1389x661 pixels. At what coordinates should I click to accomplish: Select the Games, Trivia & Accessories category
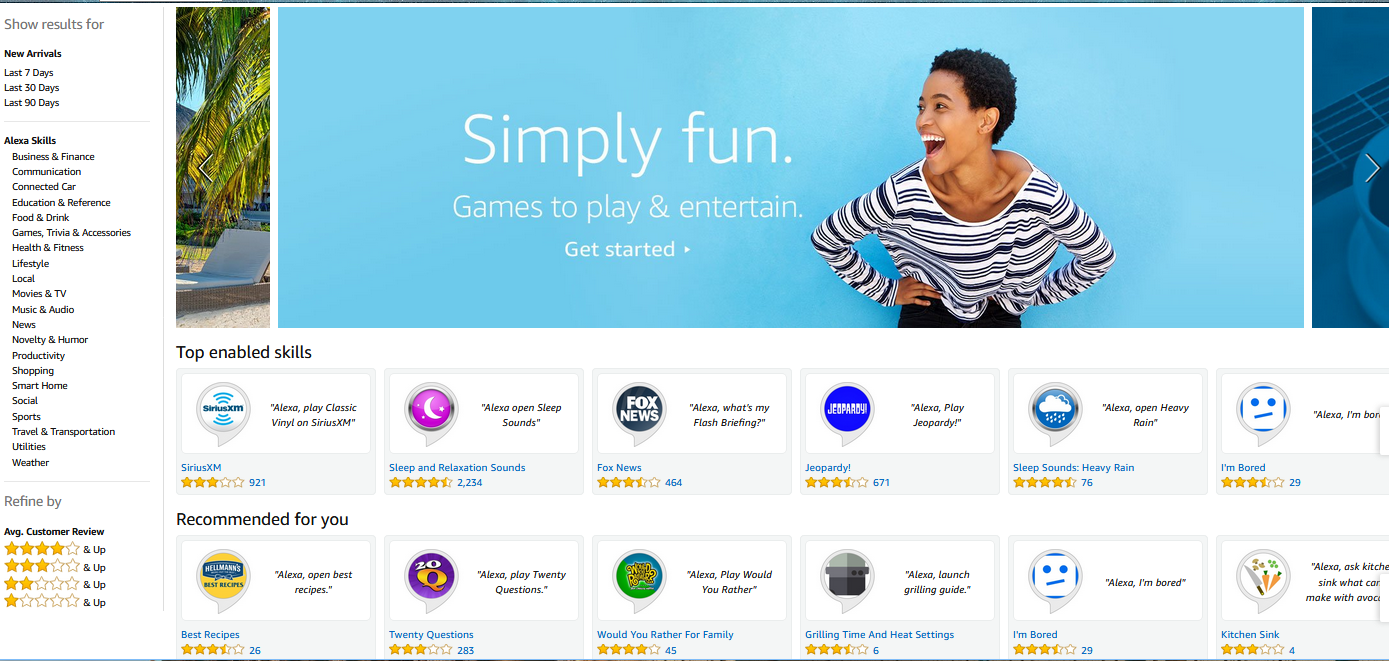click(x=71, y=233)
